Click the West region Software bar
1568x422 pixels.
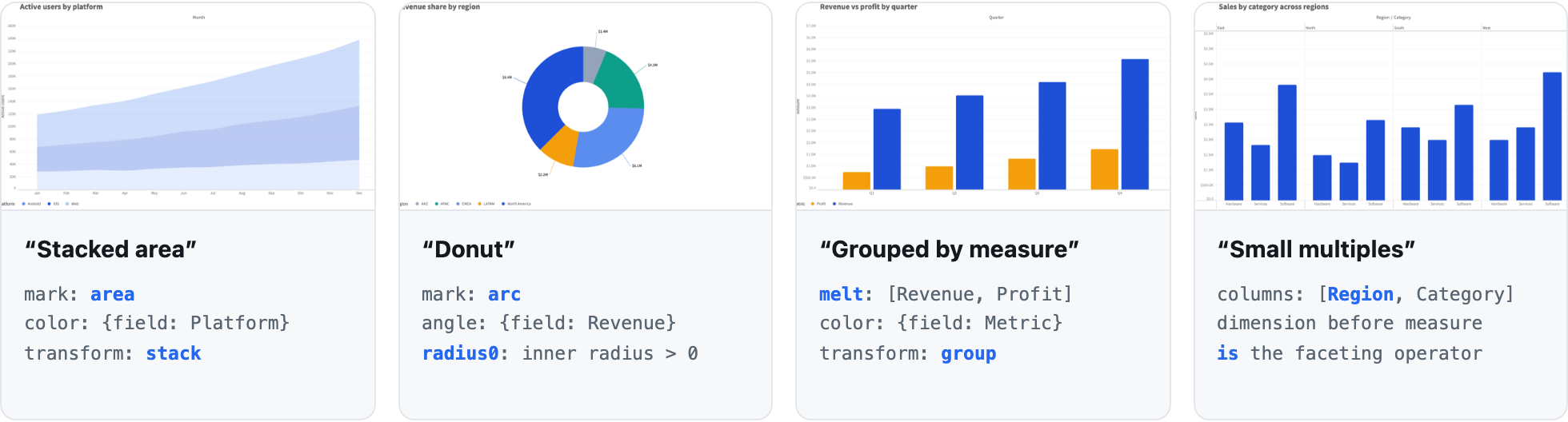[x=1552, y=136]
